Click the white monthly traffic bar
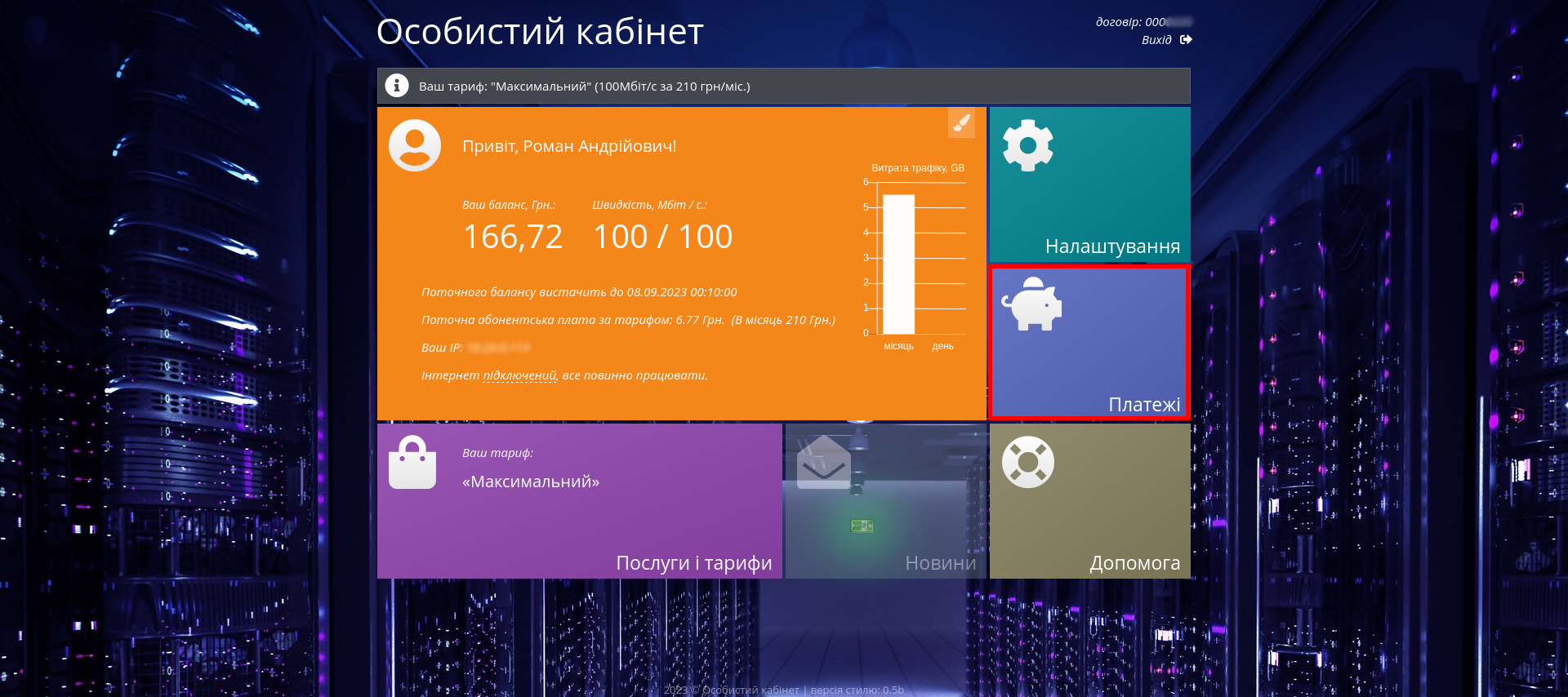1568x697 pixels. pos(898,264)
